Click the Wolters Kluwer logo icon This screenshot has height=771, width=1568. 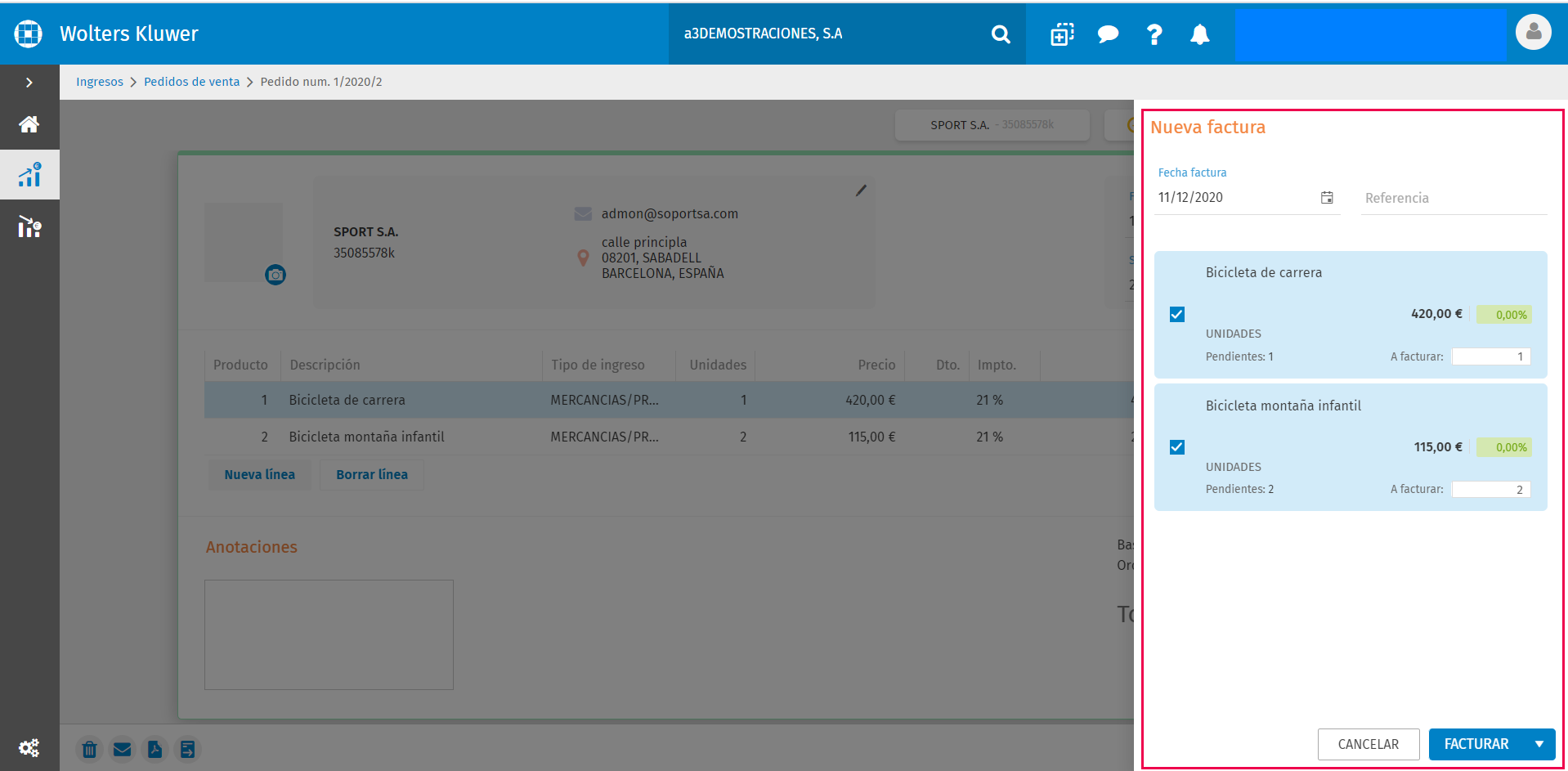pos(29,34)
